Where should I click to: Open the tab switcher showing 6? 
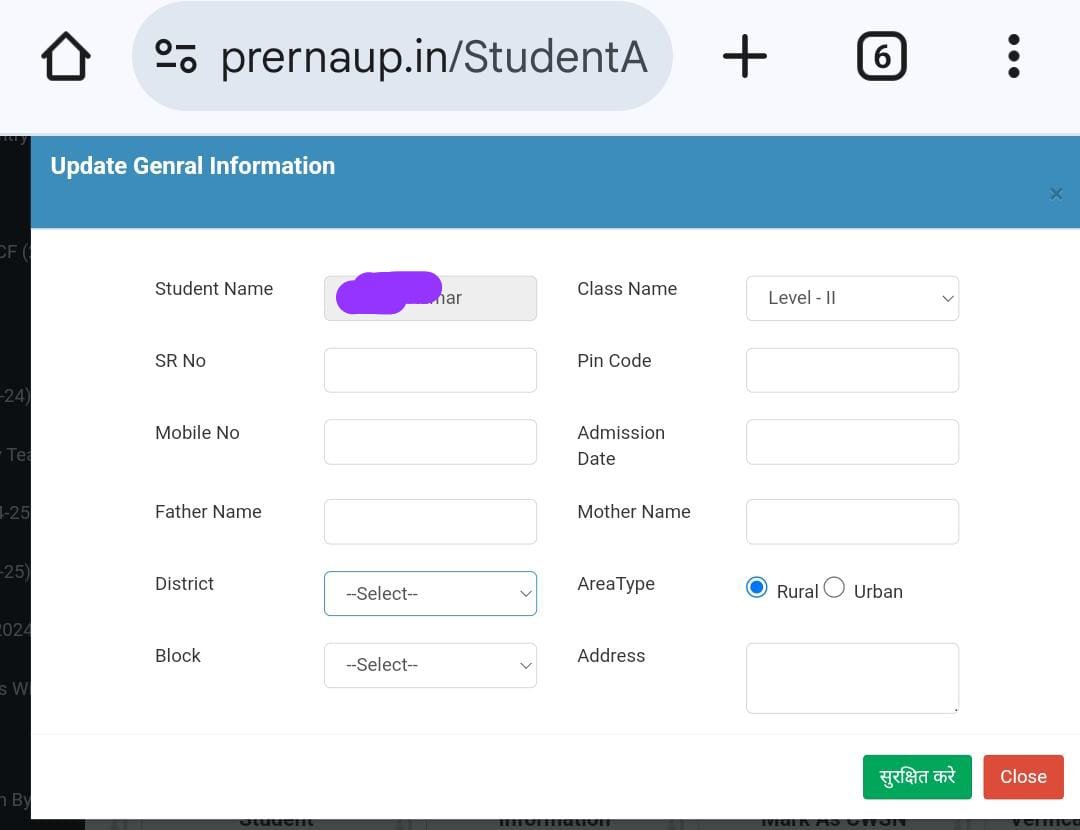coord(882,56)
